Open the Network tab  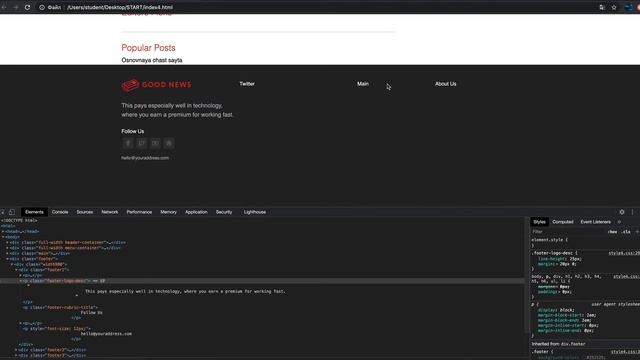(x=110, y=212)
